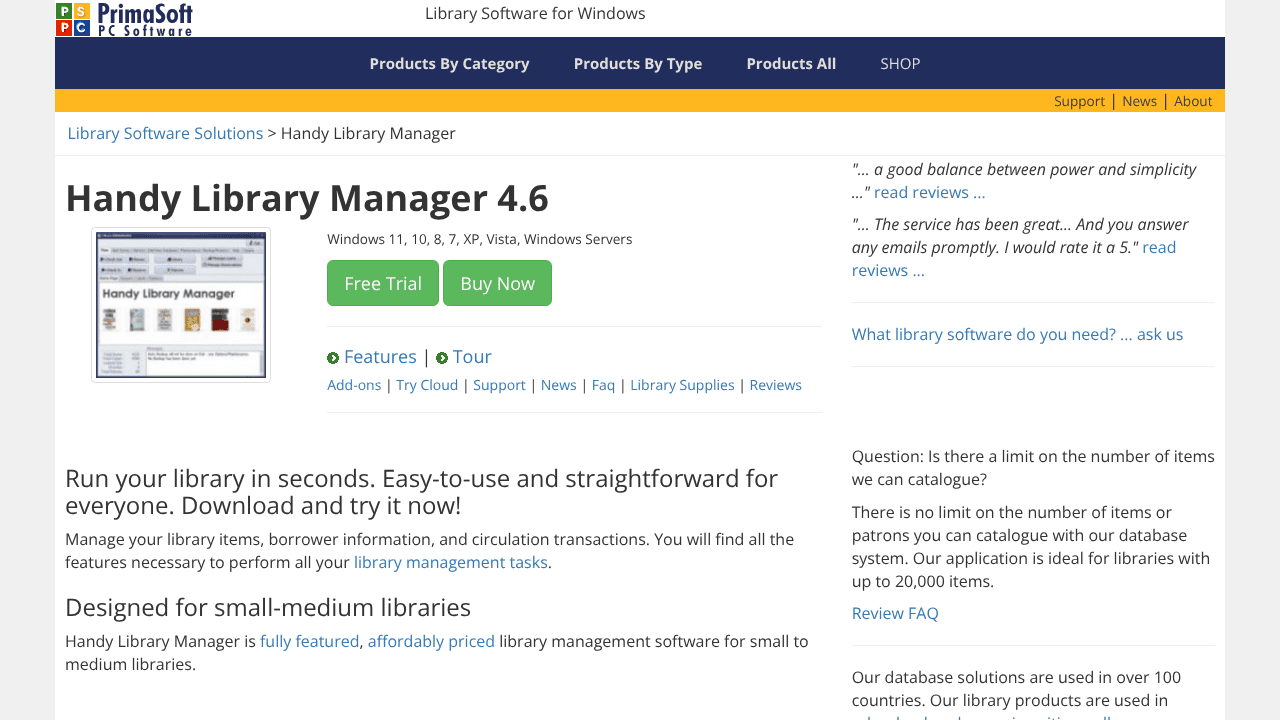Screen dimensions: 1280x720
Task: Go to the SHOP menu item
Action: [x=900, y=63]
